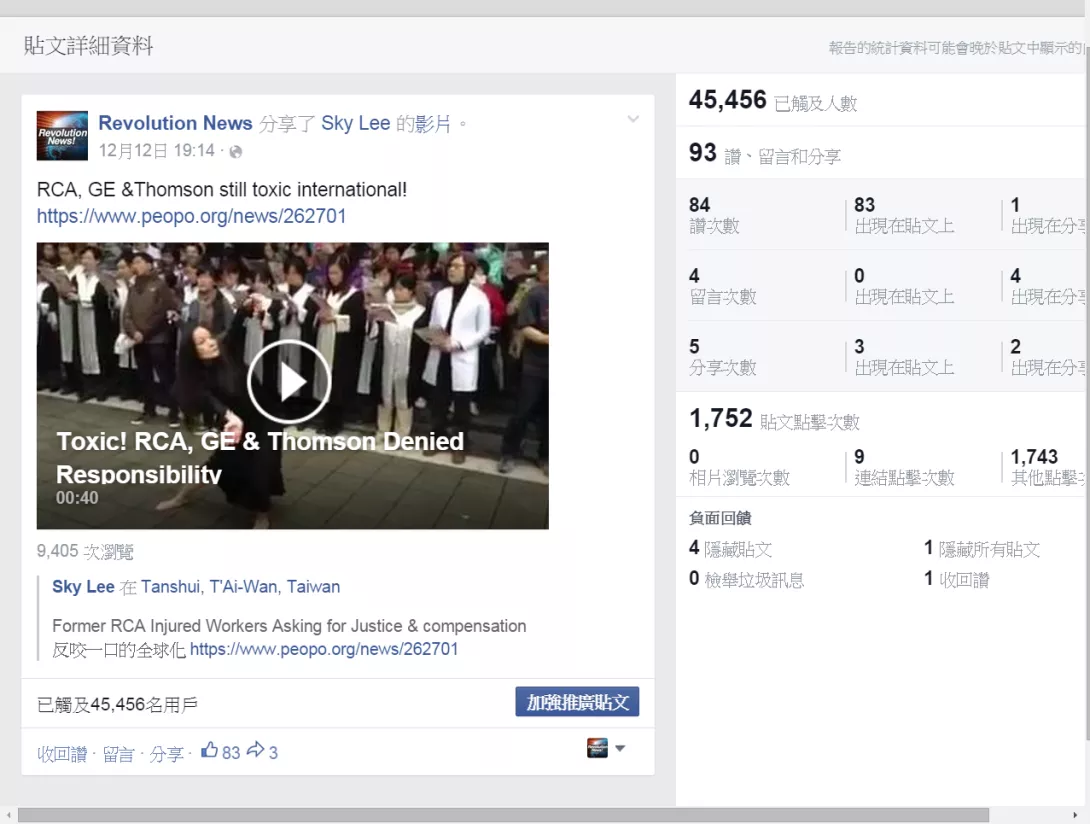
Task: Click the 貼文詳細資料 dialog title
Action: (x=88, y=46)
